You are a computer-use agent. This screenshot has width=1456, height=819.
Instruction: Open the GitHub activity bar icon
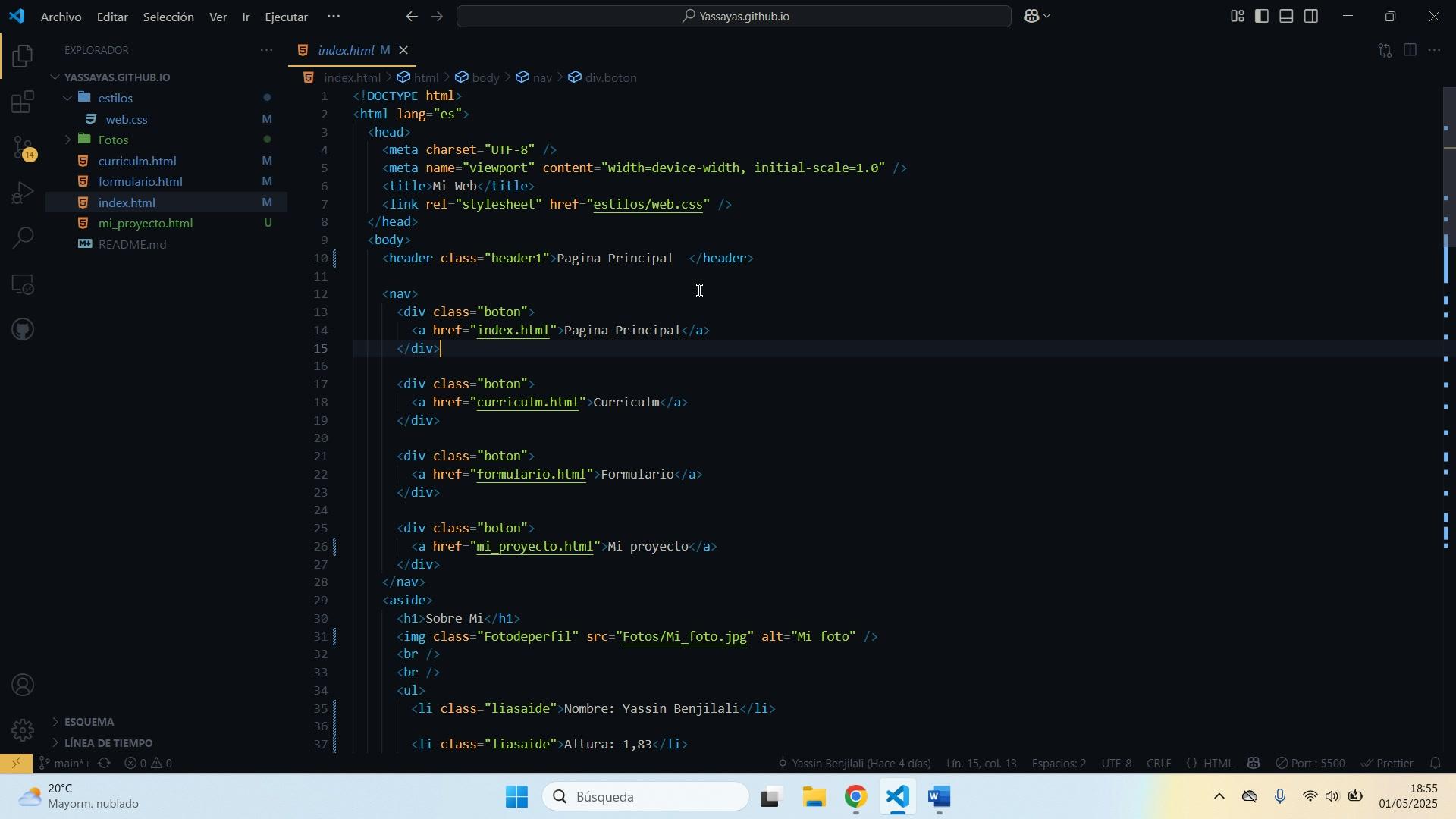point(23,330)
